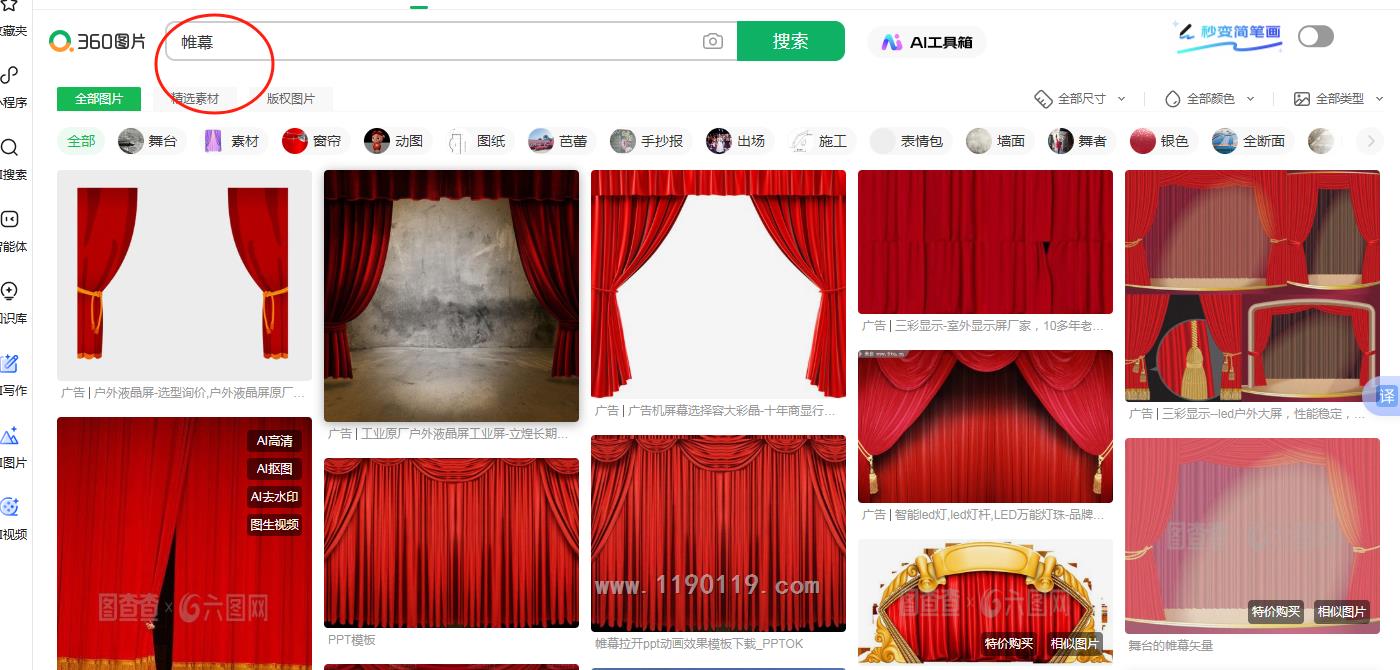Click the 小程序 sidebar icon
The image size is (1400, 670).
tap(10, 76)
